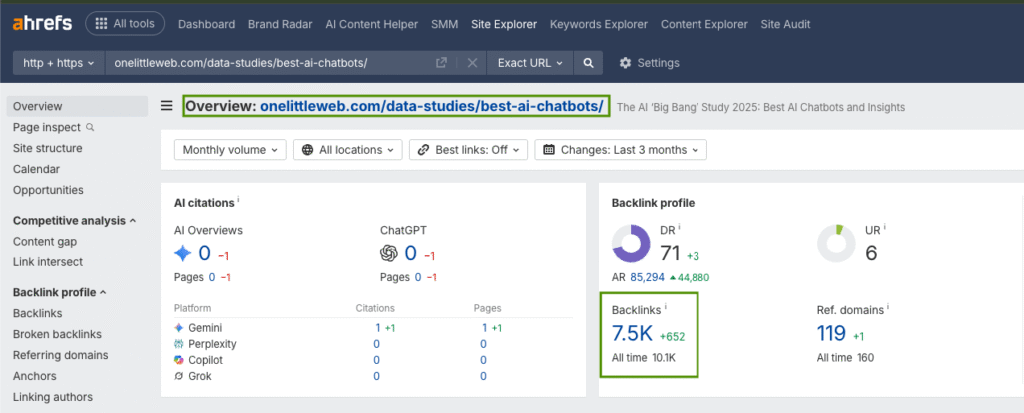The image size is (1024, 413).
Task: Open the http + https protocol dropdown
Action: click(x=58, y=63)
